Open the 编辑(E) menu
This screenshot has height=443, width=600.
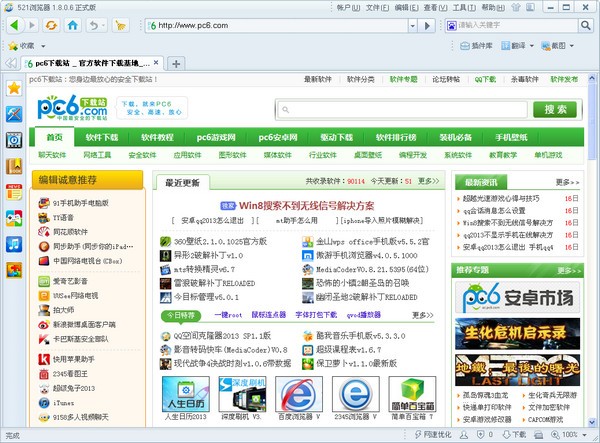[x=406, y=7]
